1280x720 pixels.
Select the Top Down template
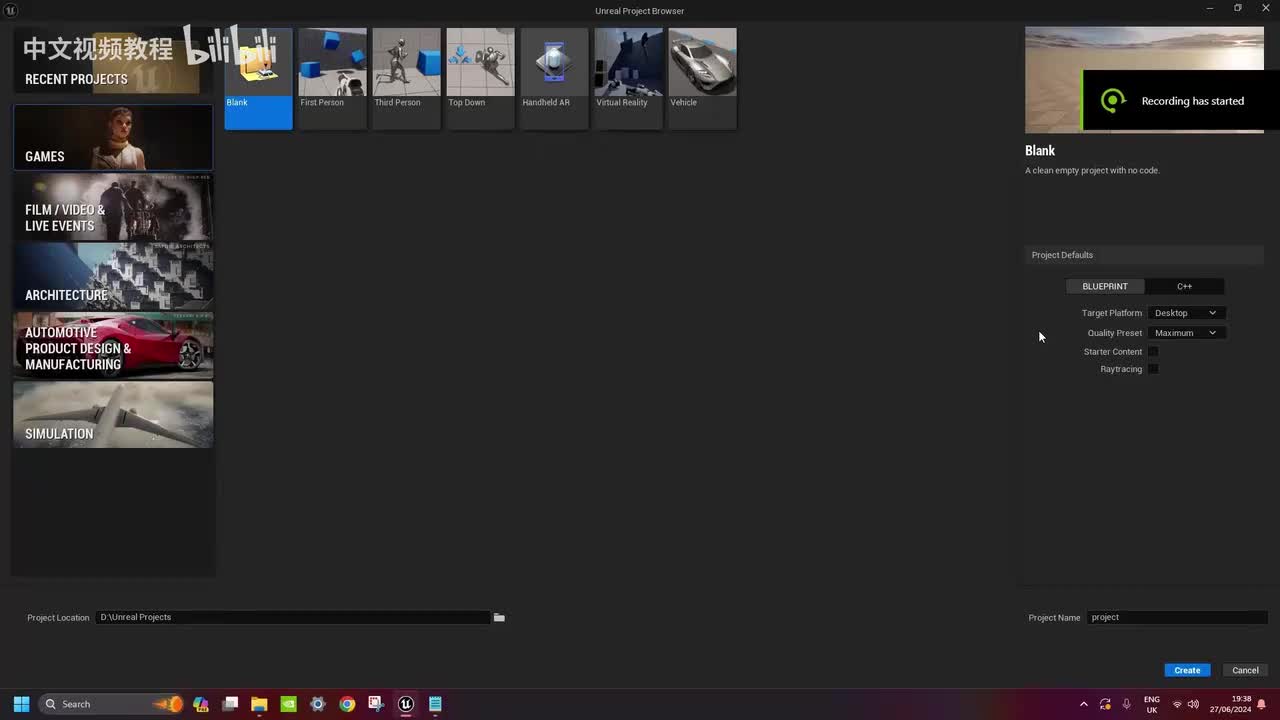coord(480,78)
